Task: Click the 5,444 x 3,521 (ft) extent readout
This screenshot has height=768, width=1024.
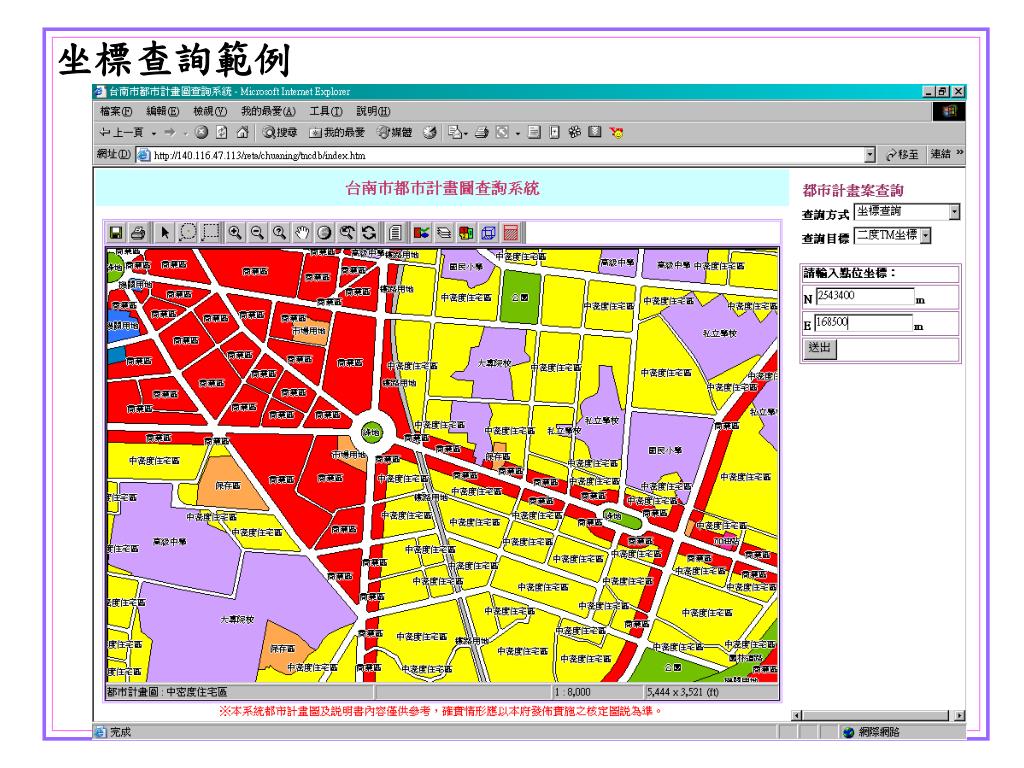Action: (683, 692)
